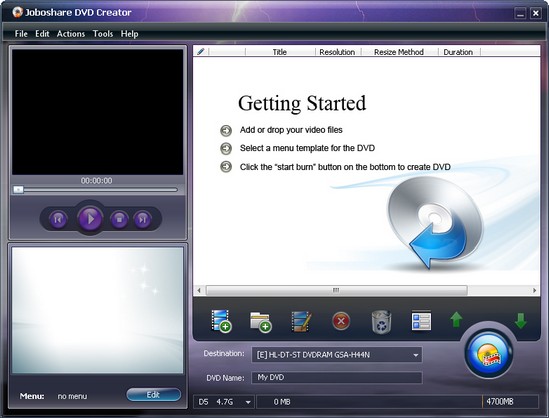Click the chapter list properties icon
This screenshot has width=549, height=418.
point(421,320)
